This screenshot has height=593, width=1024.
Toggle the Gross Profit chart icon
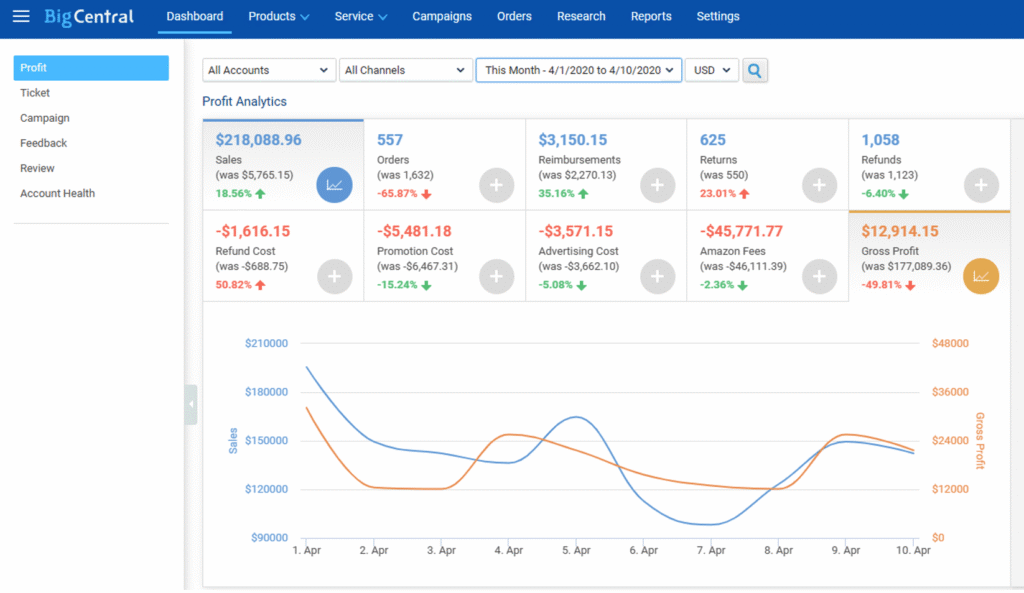click(980, 277)
